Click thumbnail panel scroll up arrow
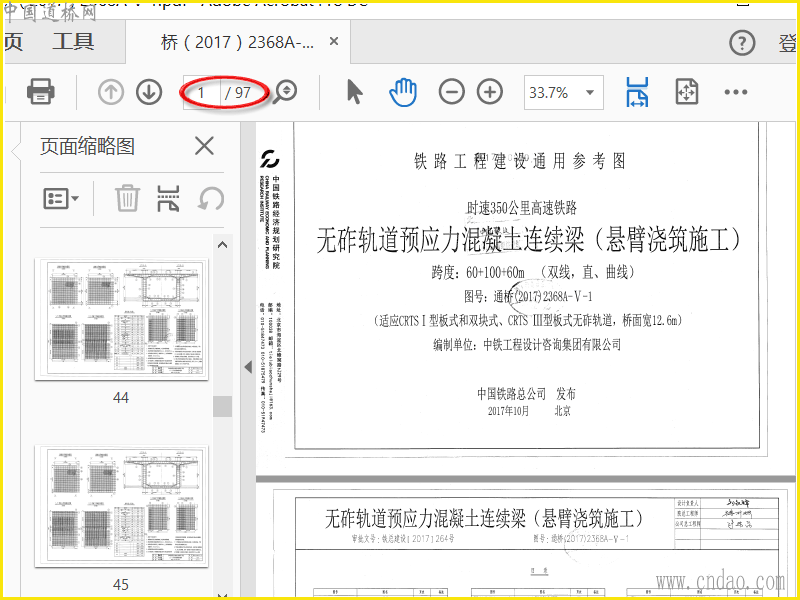The height and width of the screenshot is (600, 800). pos(222,245)
